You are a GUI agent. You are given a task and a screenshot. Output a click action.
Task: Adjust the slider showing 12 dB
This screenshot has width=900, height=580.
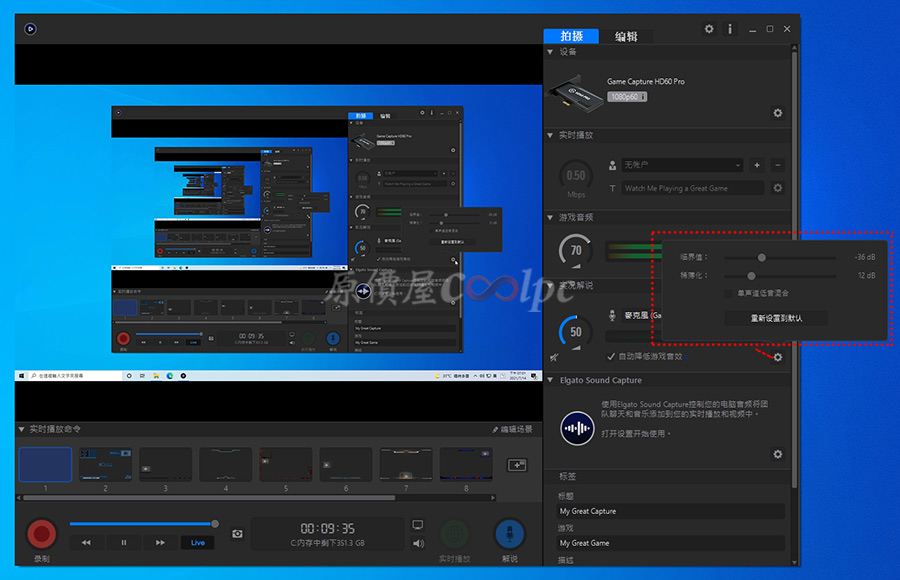(751, 276)
